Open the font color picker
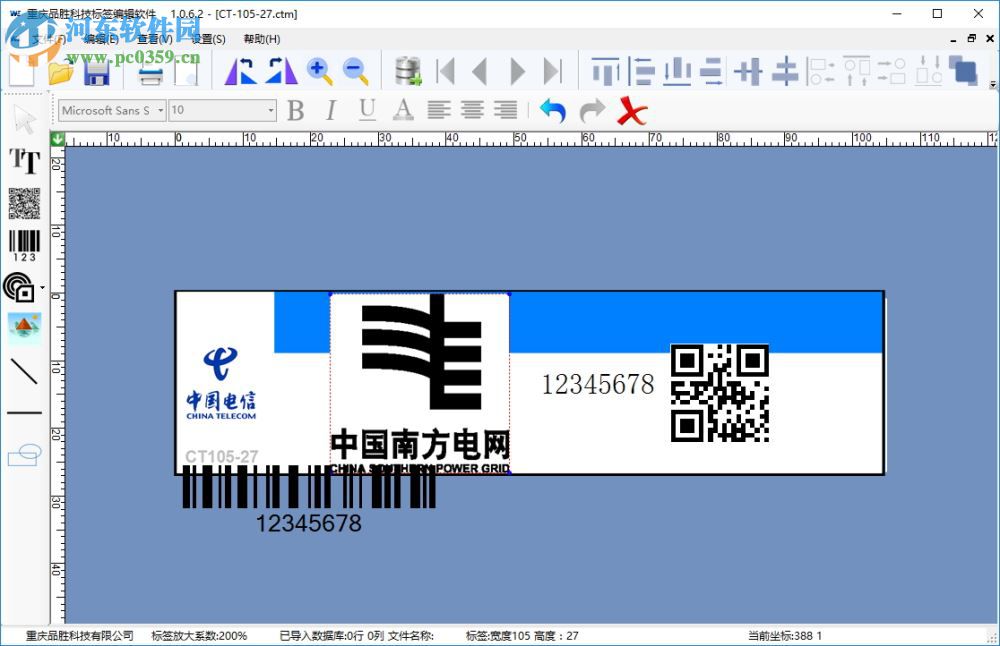The width and height of the screenshot is (1000, 646). point(400,111)
